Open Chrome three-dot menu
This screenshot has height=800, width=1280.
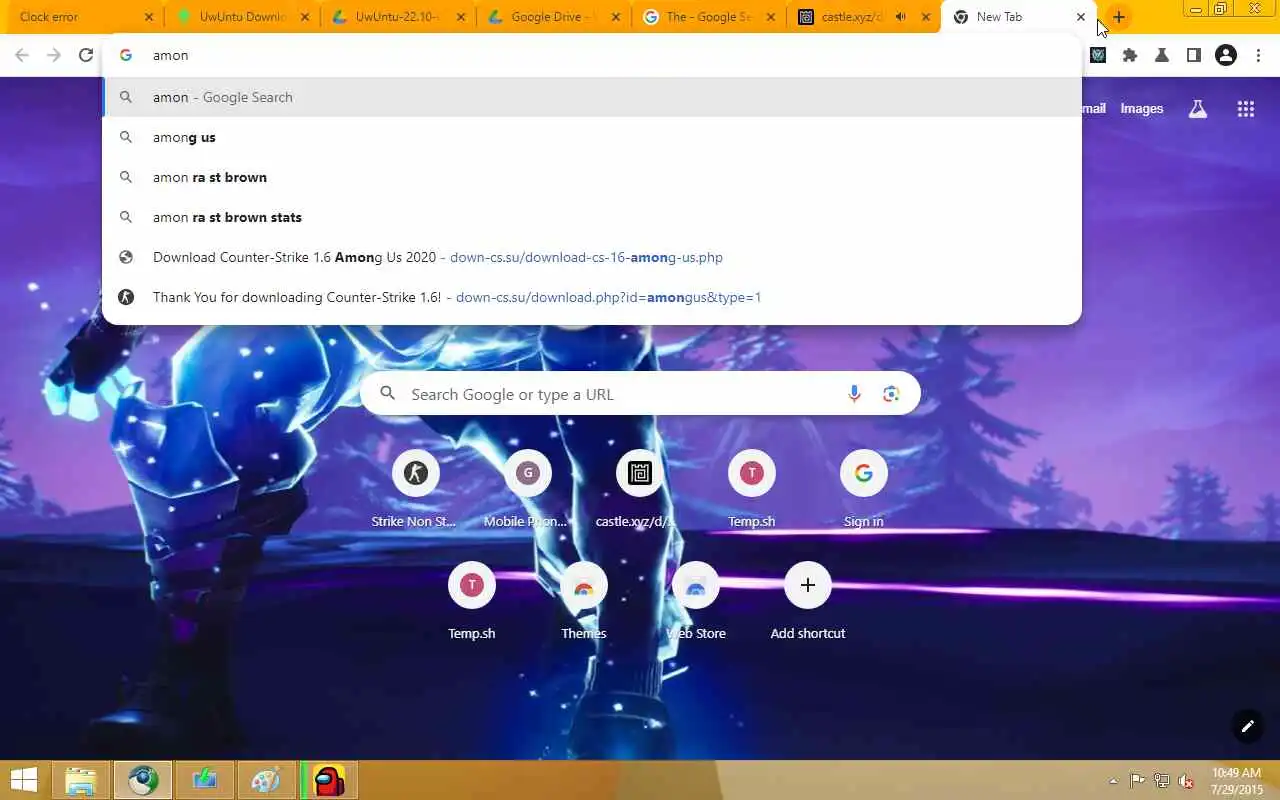coord(1258,56)
